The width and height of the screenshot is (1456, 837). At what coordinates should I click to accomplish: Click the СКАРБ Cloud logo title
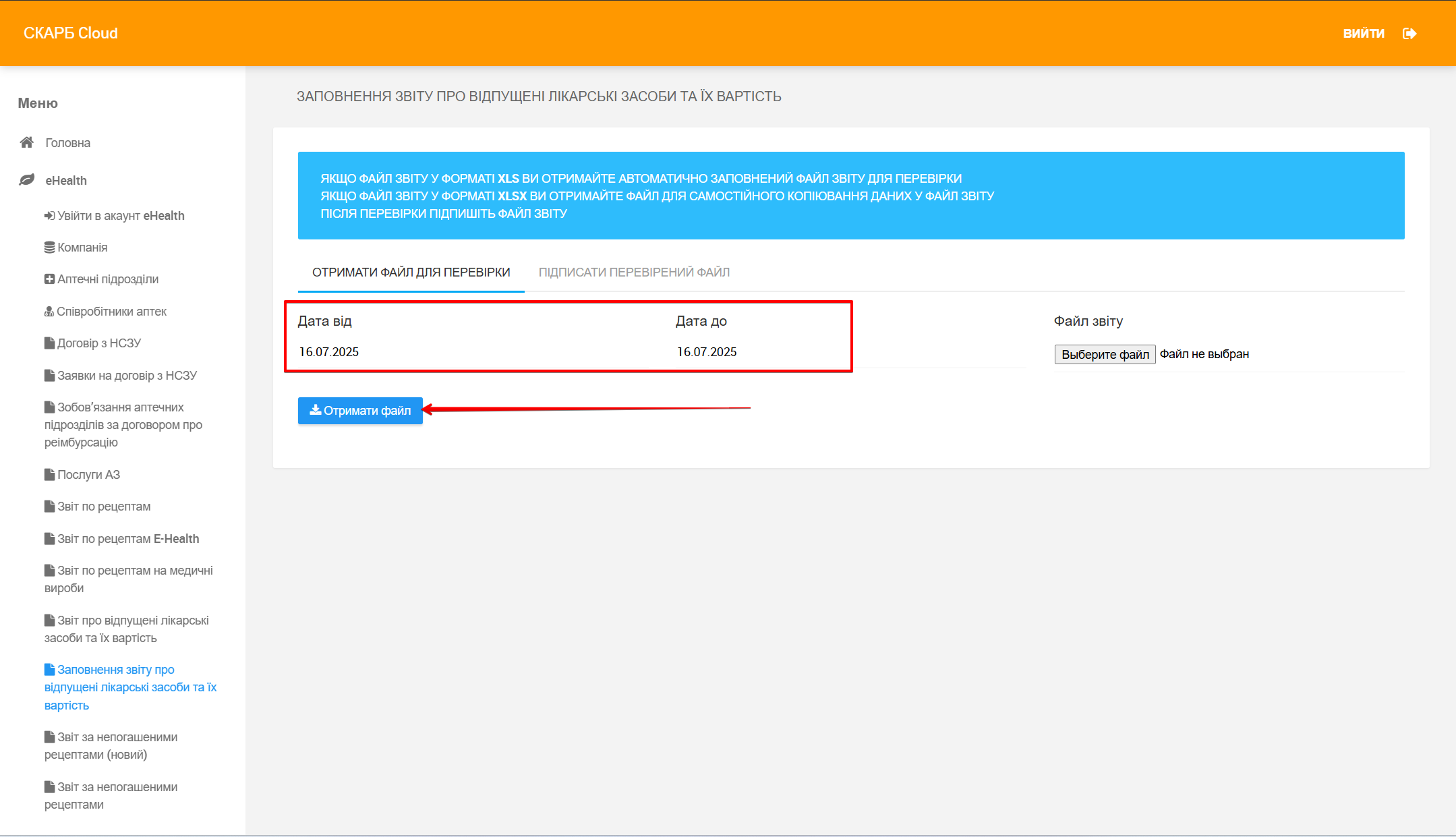(x=71, y=33)
